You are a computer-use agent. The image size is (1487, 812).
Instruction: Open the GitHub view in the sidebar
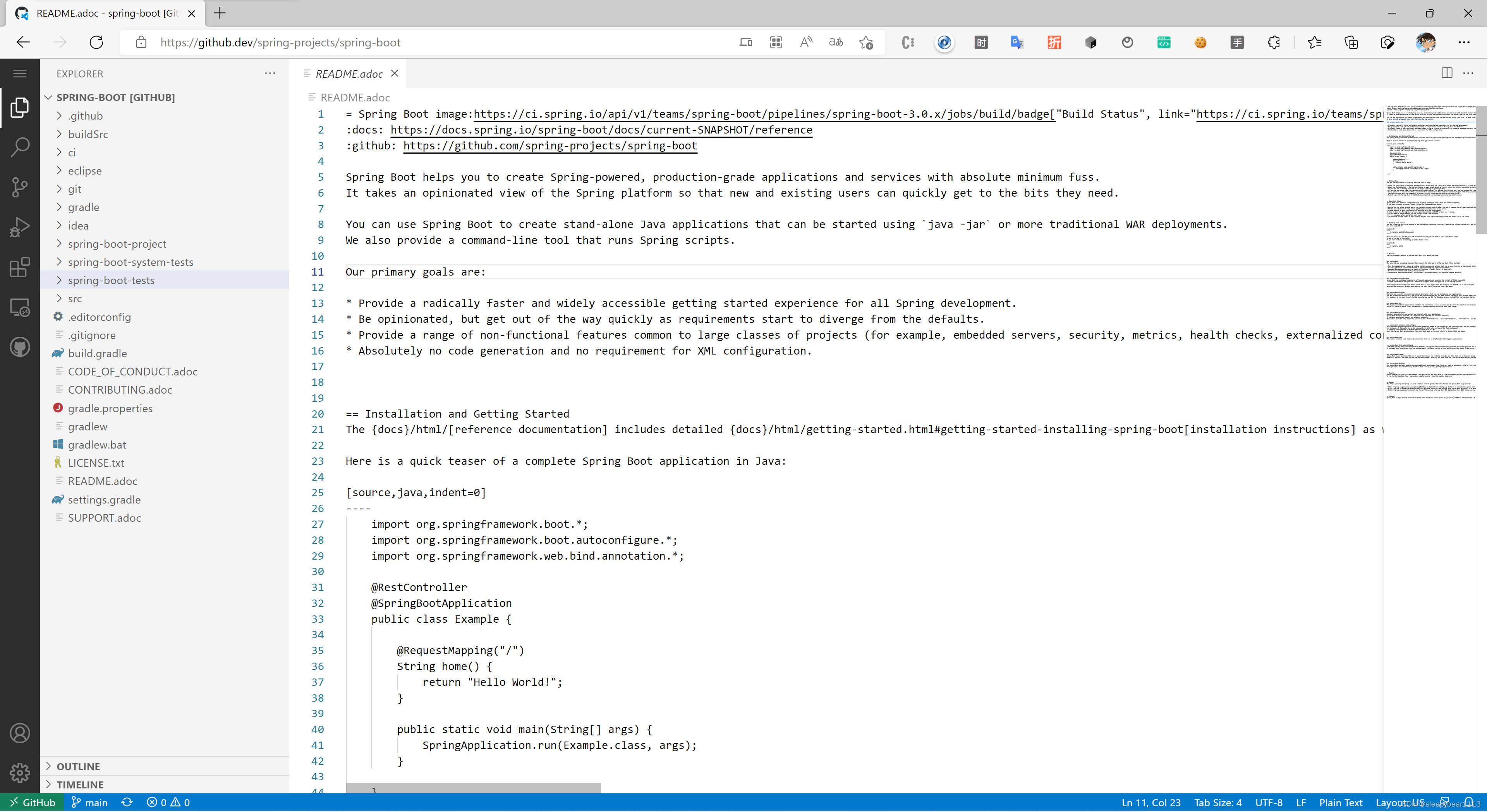(20, 346)
